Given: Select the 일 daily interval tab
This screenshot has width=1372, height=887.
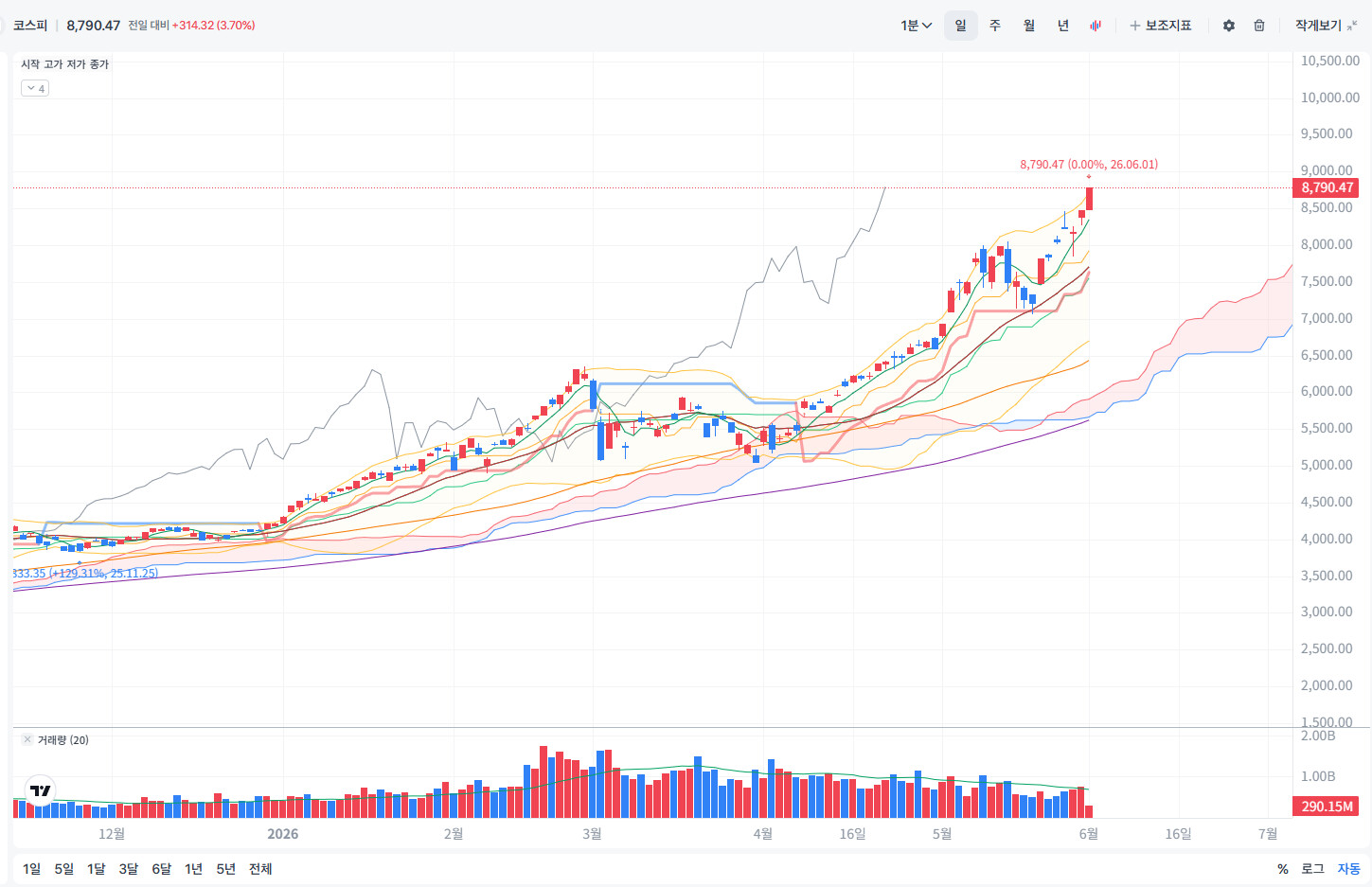Looking at the screenshot, I should pos(960,26).
